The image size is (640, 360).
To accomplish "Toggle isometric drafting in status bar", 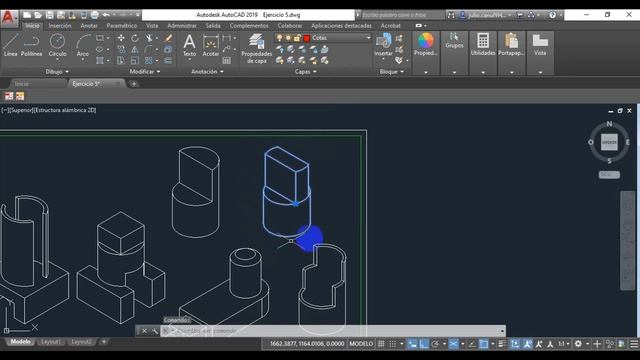I will click(x=453, y=344).
